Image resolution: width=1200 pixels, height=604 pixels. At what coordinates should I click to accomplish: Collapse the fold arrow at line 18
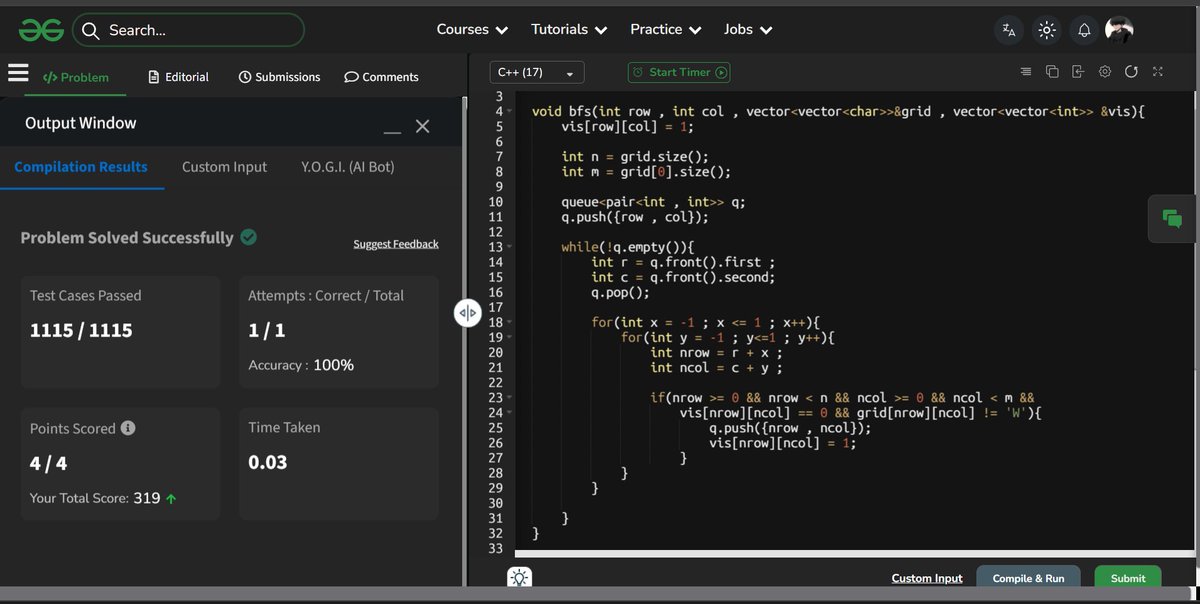pyautogui.click(x=510, y=322)
